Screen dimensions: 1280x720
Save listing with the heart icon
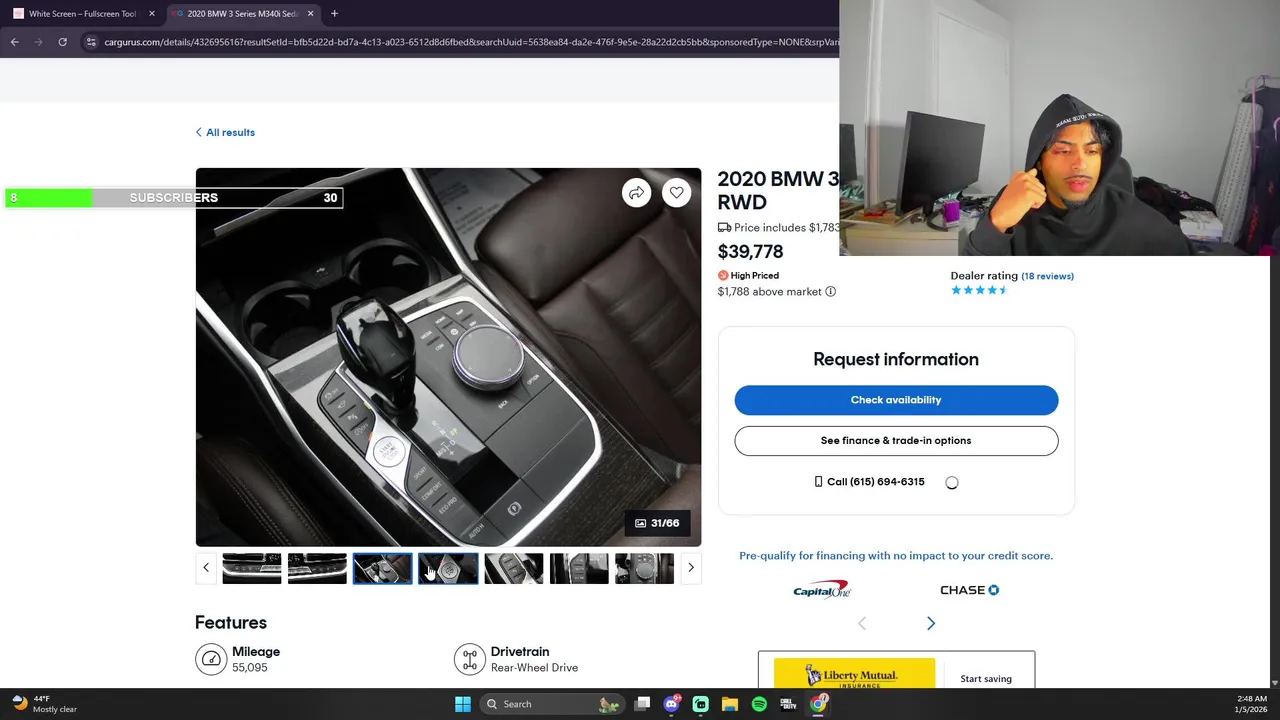pos(677,193)
